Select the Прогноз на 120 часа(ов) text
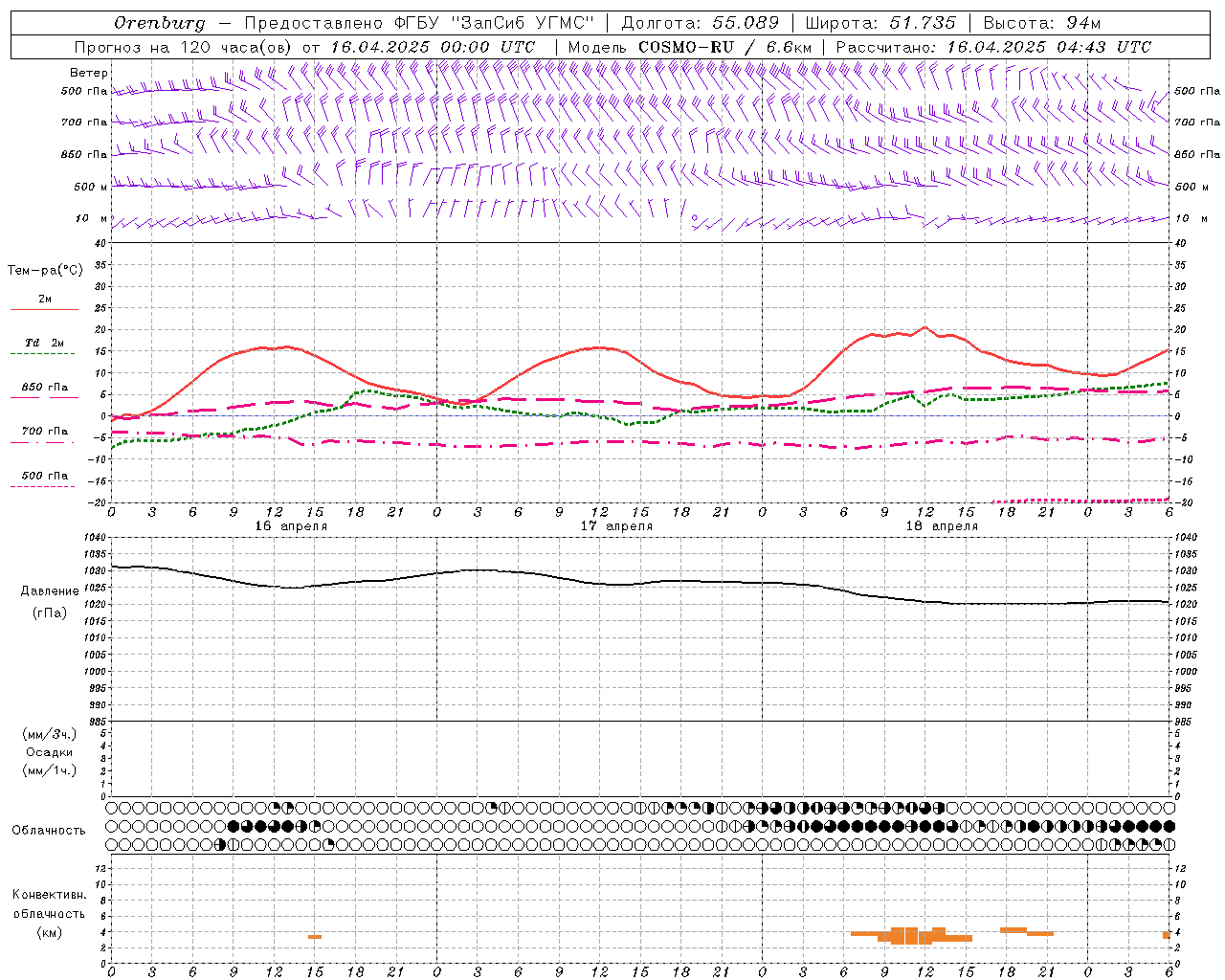Image resolution: width=1225 pixels, height=980 pixels. (x=184, y=47)
